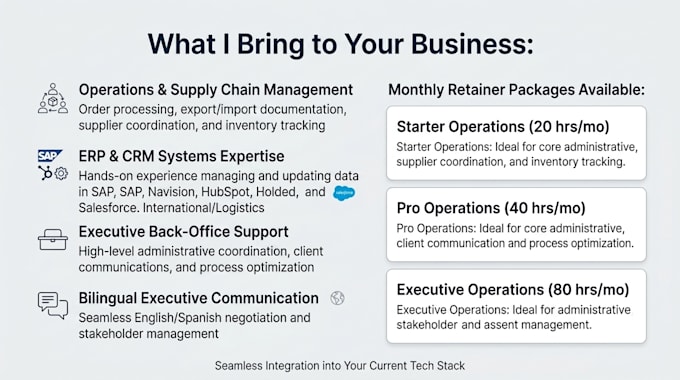
Task: Click the briefcase back-office icon
Action: click(53, 239)
